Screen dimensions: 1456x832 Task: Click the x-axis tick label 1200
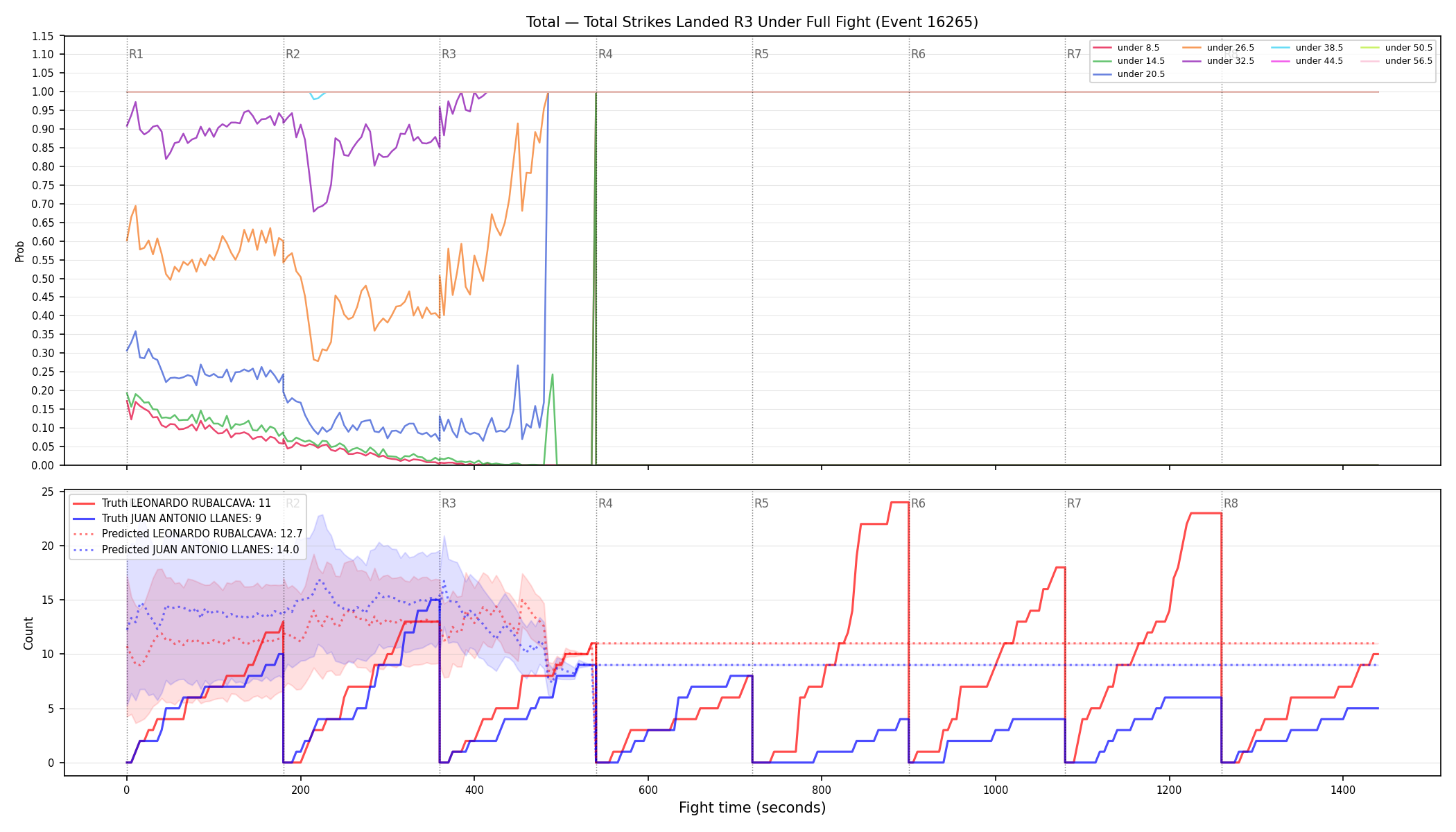[1170, 789]
